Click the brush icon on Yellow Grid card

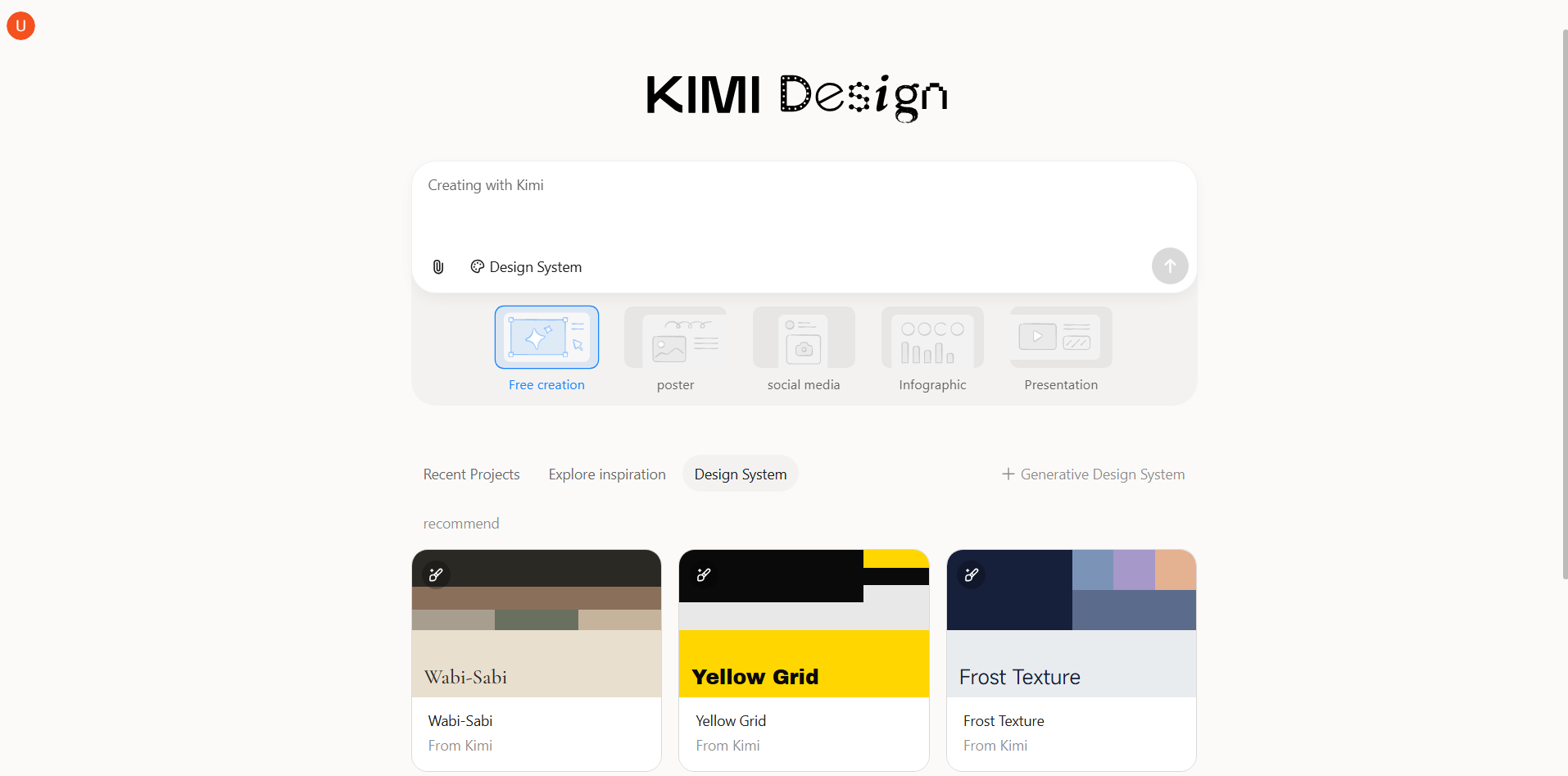[x=704, y=574]
